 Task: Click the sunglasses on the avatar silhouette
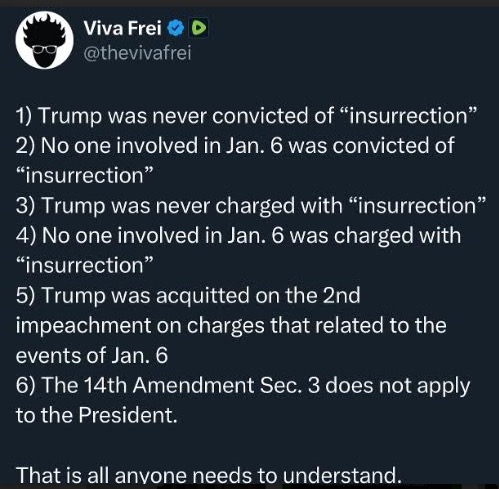pyautogui.click(x=45, y=49)
